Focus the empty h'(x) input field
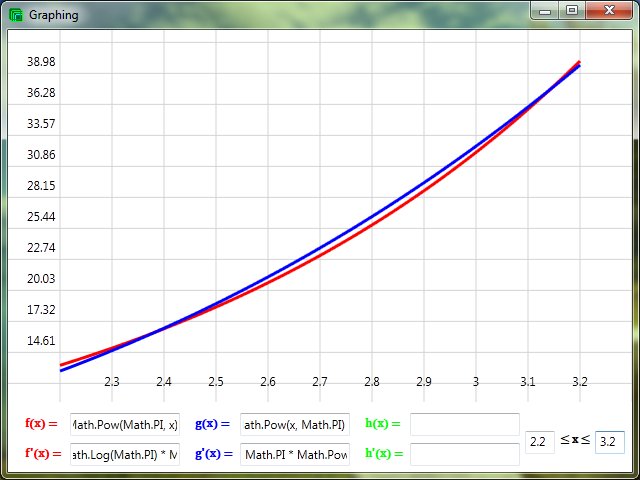This screenshot has height=480, width=640. point(465,455)
